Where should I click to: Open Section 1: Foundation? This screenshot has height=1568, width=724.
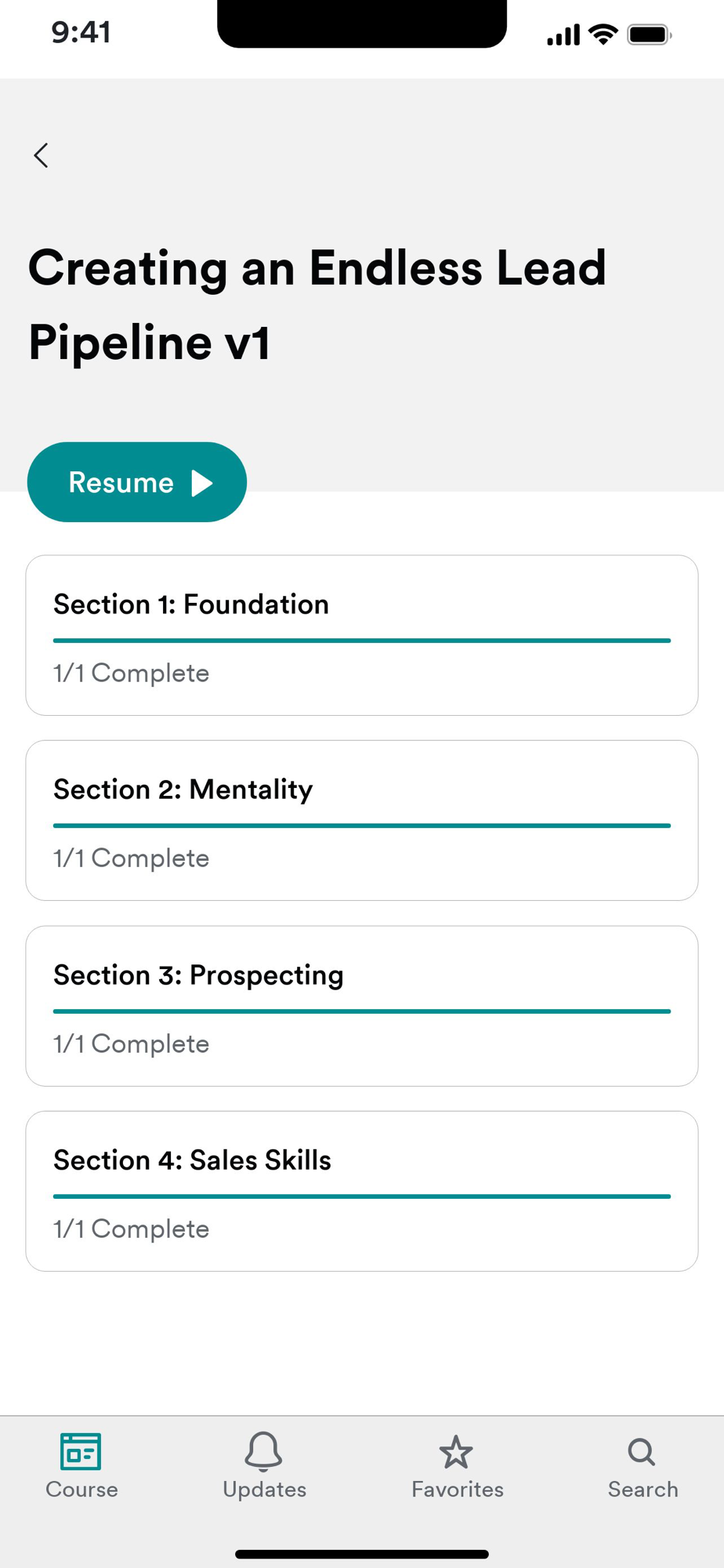361,635
